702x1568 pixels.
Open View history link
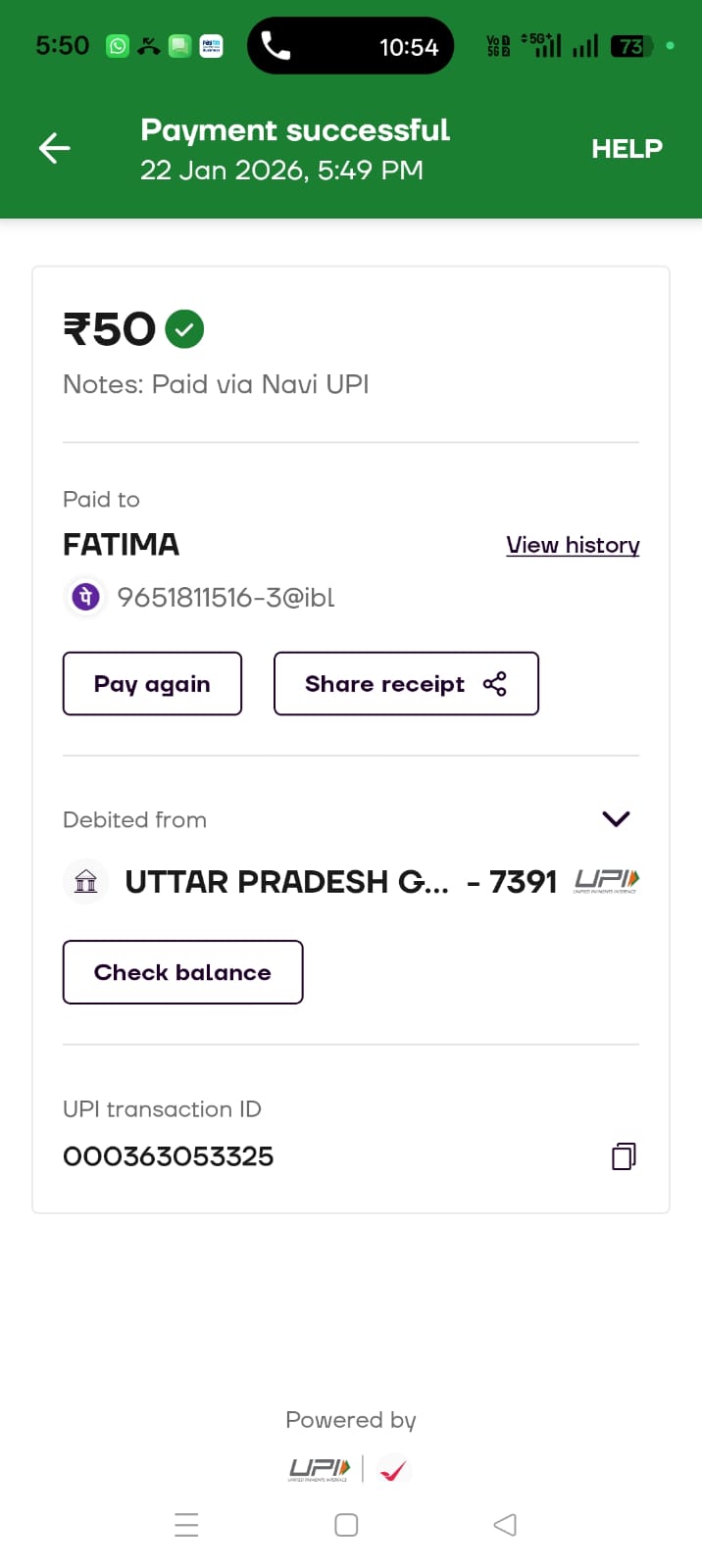pos(573,545)
